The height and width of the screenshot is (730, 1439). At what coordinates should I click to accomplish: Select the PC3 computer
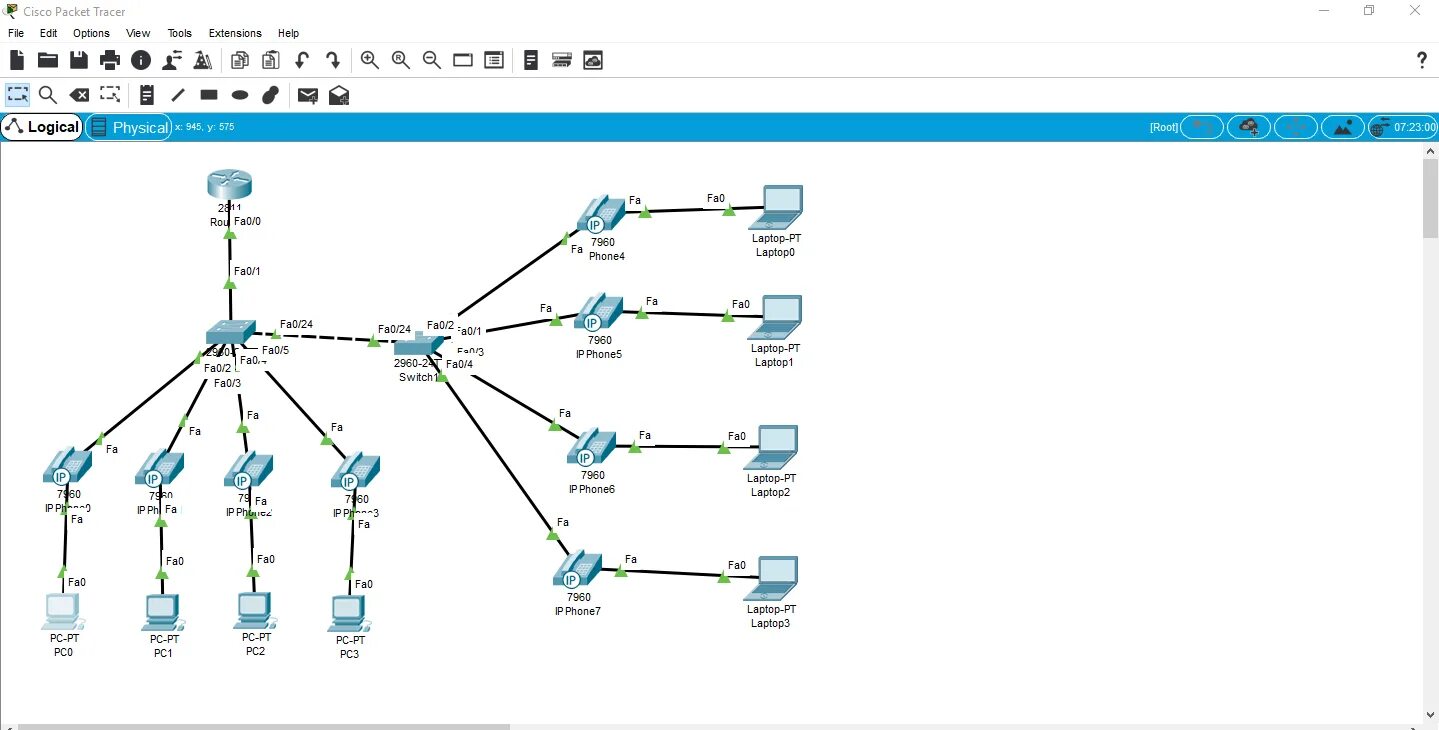pos(348,615)
